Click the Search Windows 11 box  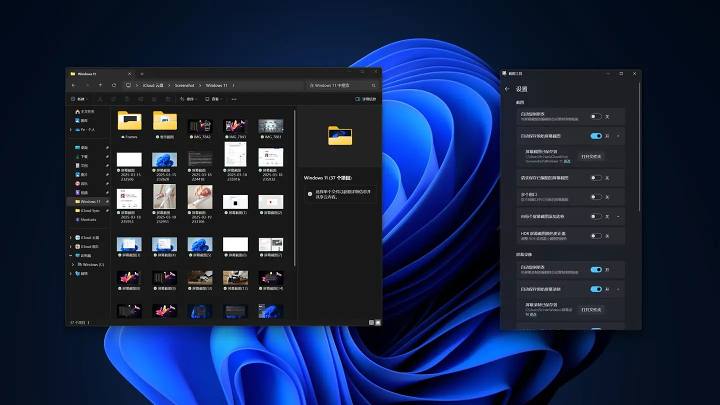tap(343, 85)
